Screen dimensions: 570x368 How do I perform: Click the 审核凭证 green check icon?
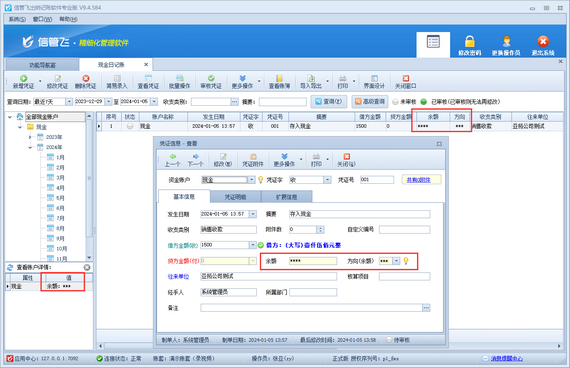(x=211, y=78)
